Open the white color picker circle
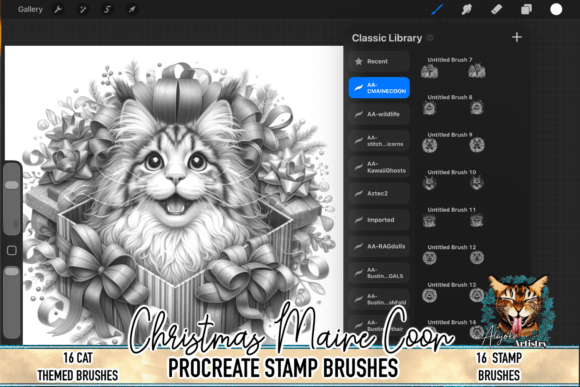The width and height of the screenshot is (580, 387). point(556,9)
